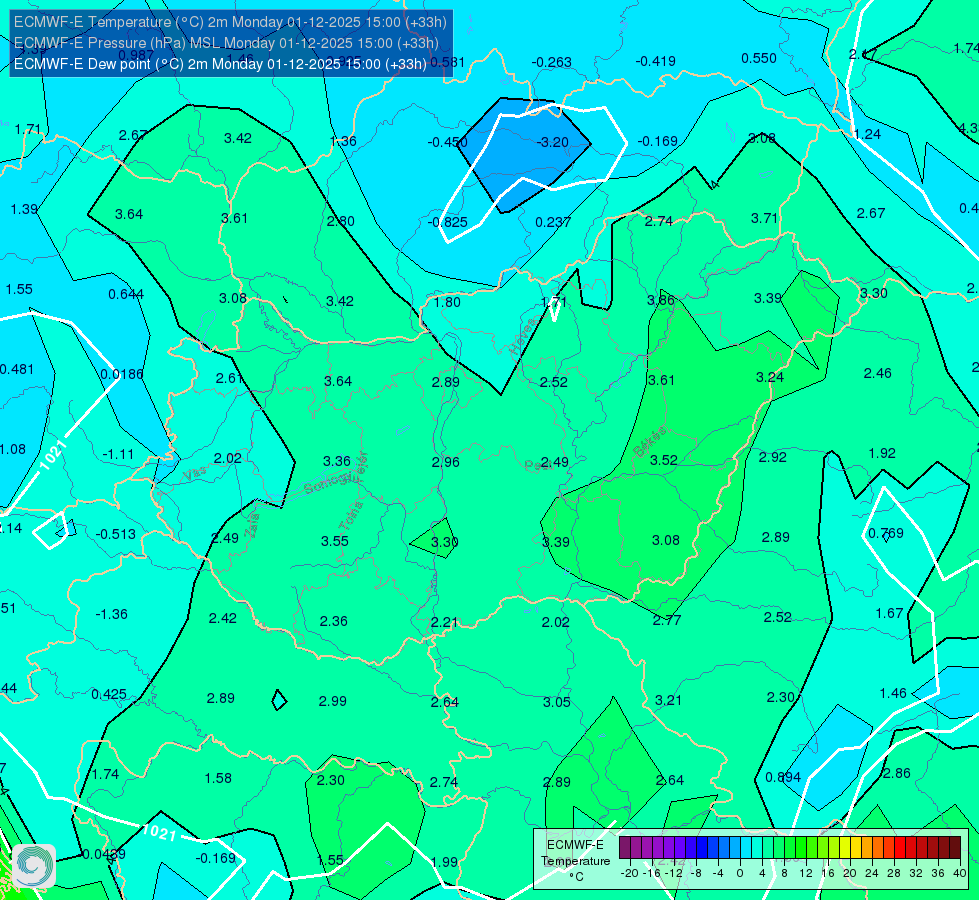Click the 1.92 temperature value
Screen dimensions: 979x900
pos(882,453)
